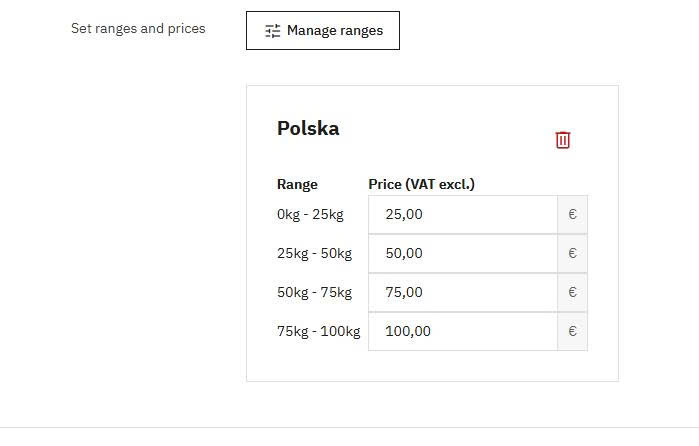Viewport: 699px width, 446px height.
Task: Focus the 0kg - 25kg price field
Action: 463,215
